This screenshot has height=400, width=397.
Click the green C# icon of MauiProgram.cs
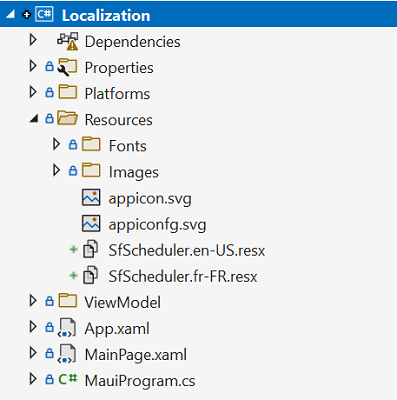coord(68,379)
